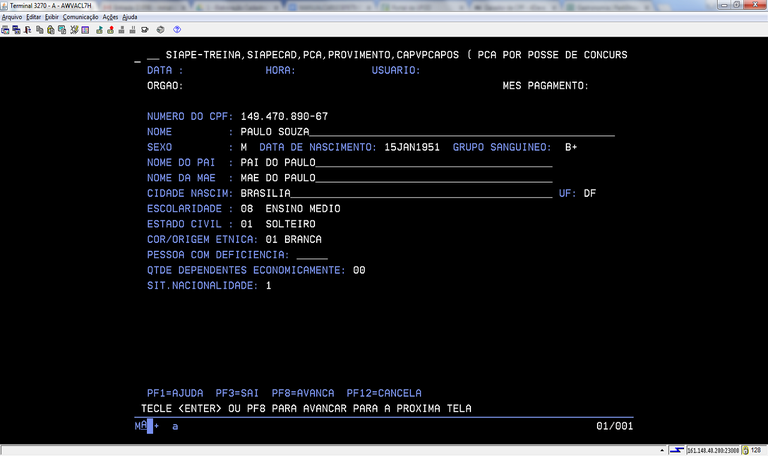Open the Ações menu
The image size is (768, 456).
point(110,17)
